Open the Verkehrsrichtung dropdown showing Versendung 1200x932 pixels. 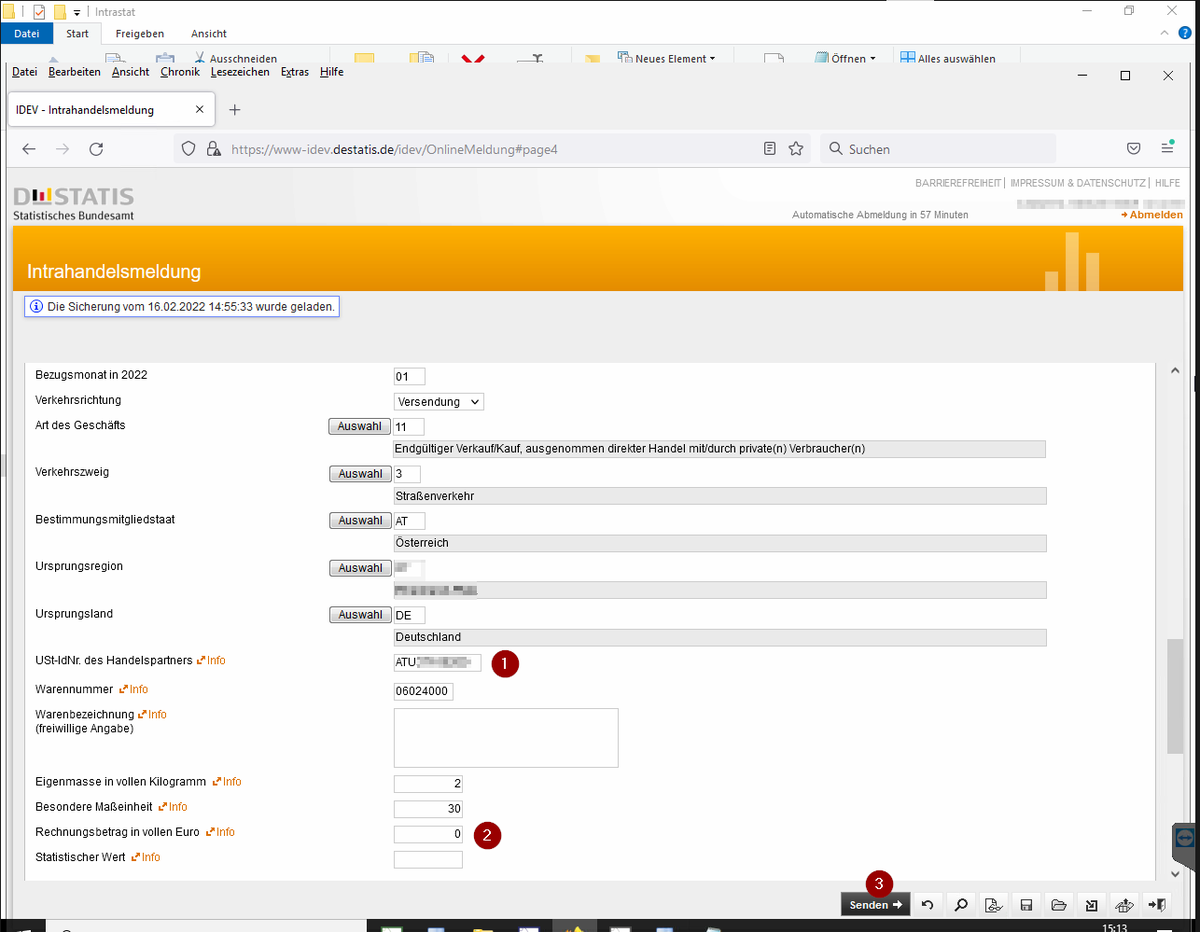tap(438, 401)
